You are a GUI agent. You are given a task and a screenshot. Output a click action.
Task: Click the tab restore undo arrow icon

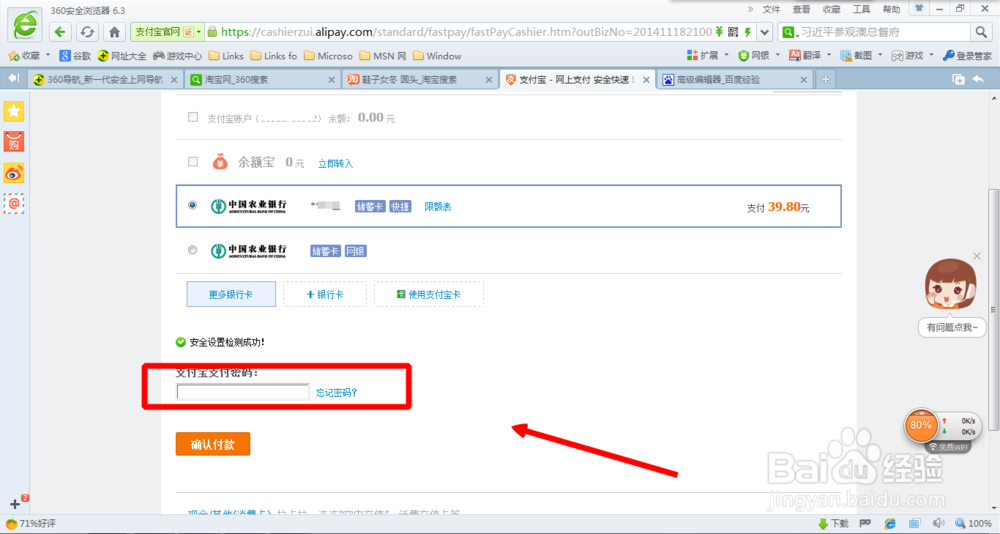pyautogui.click(x=978, y=79)
